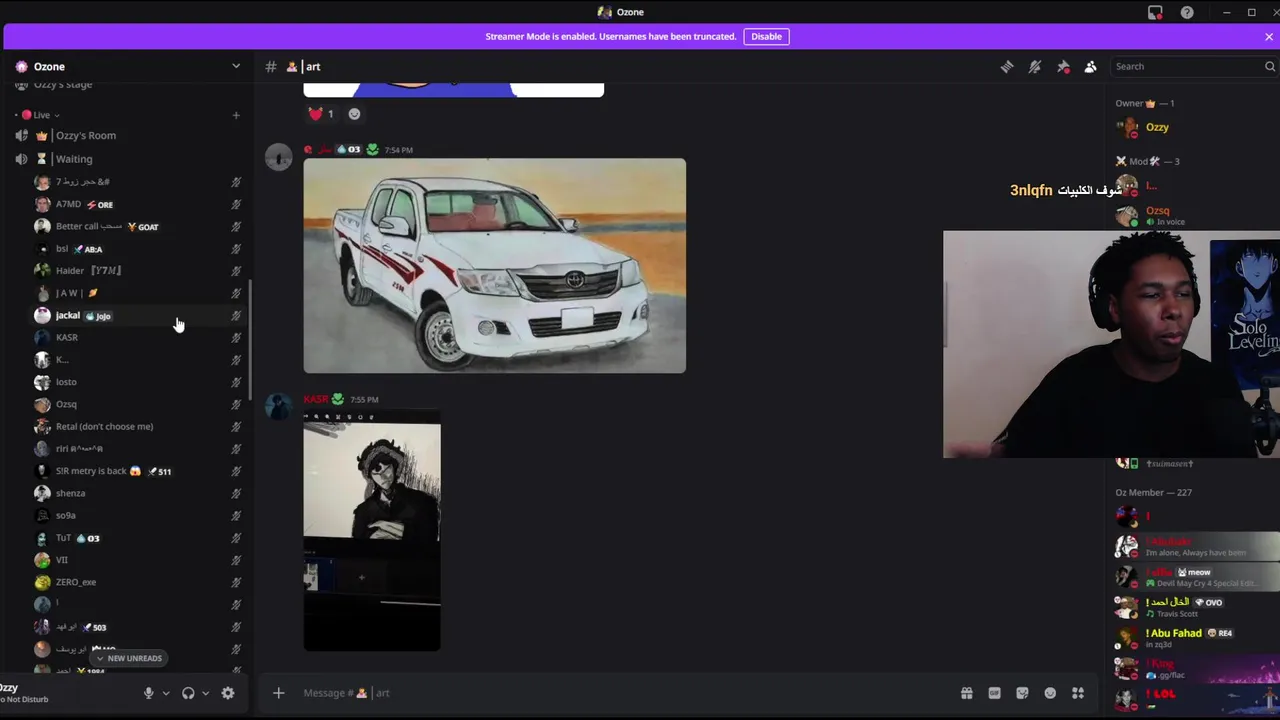Click mute icon on shenza row
The height and width of the screenshot is (720, 1280).
[236, 493]
